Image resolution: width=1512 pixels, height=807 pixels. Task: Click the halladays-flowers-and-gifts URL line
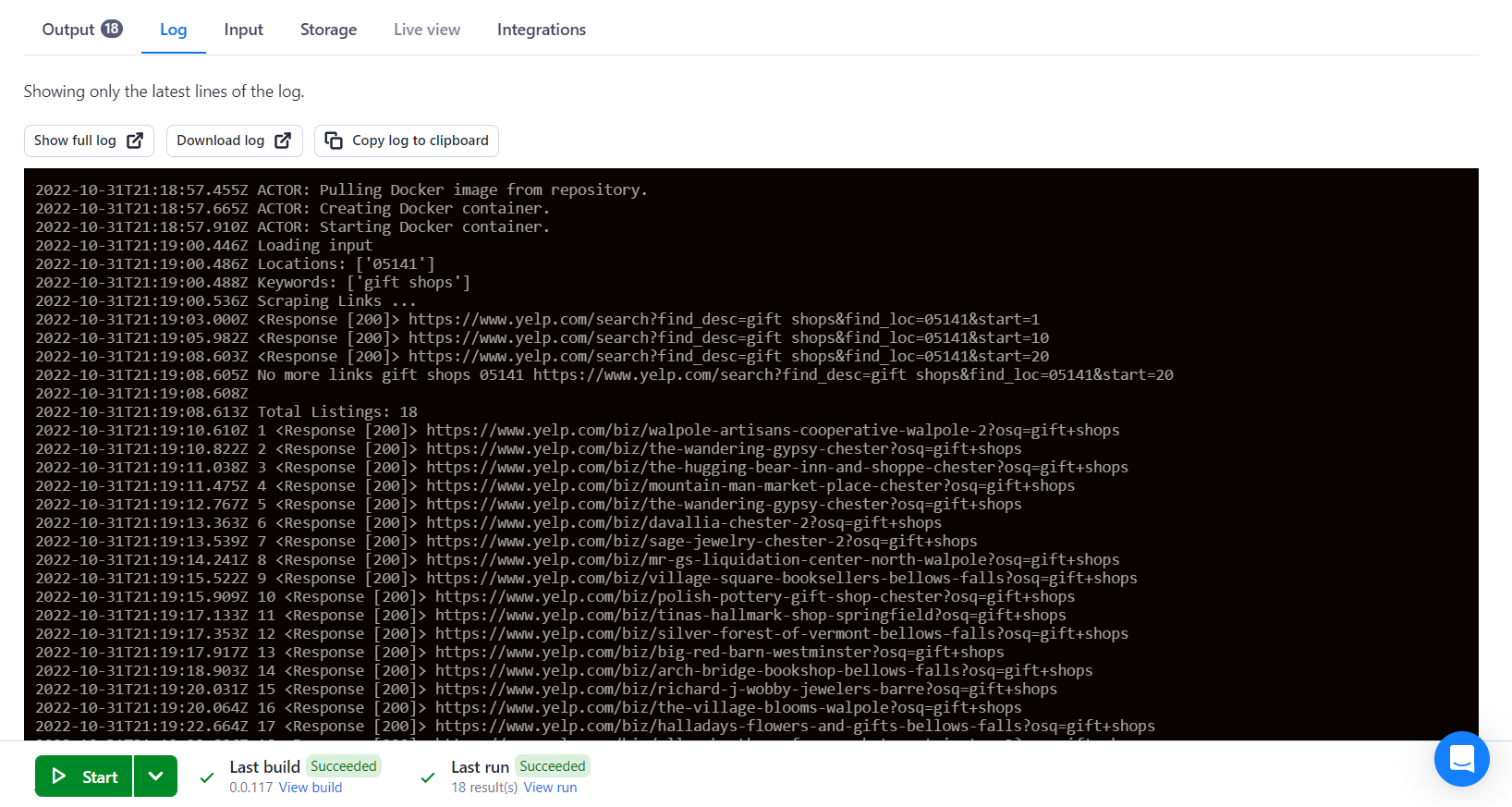click(x=595, y=727)
